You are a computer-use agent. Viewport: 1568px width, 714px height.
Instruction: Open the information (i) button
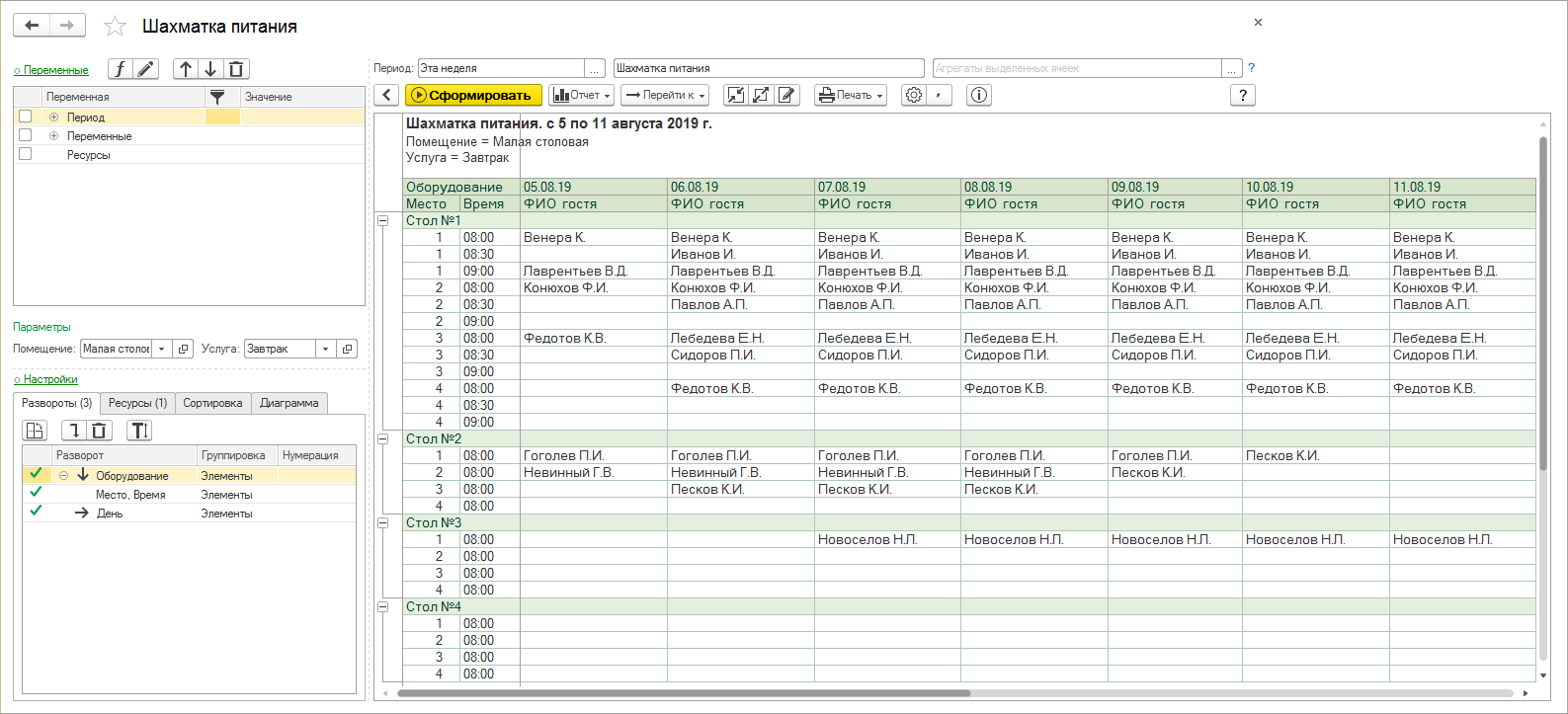979,95
